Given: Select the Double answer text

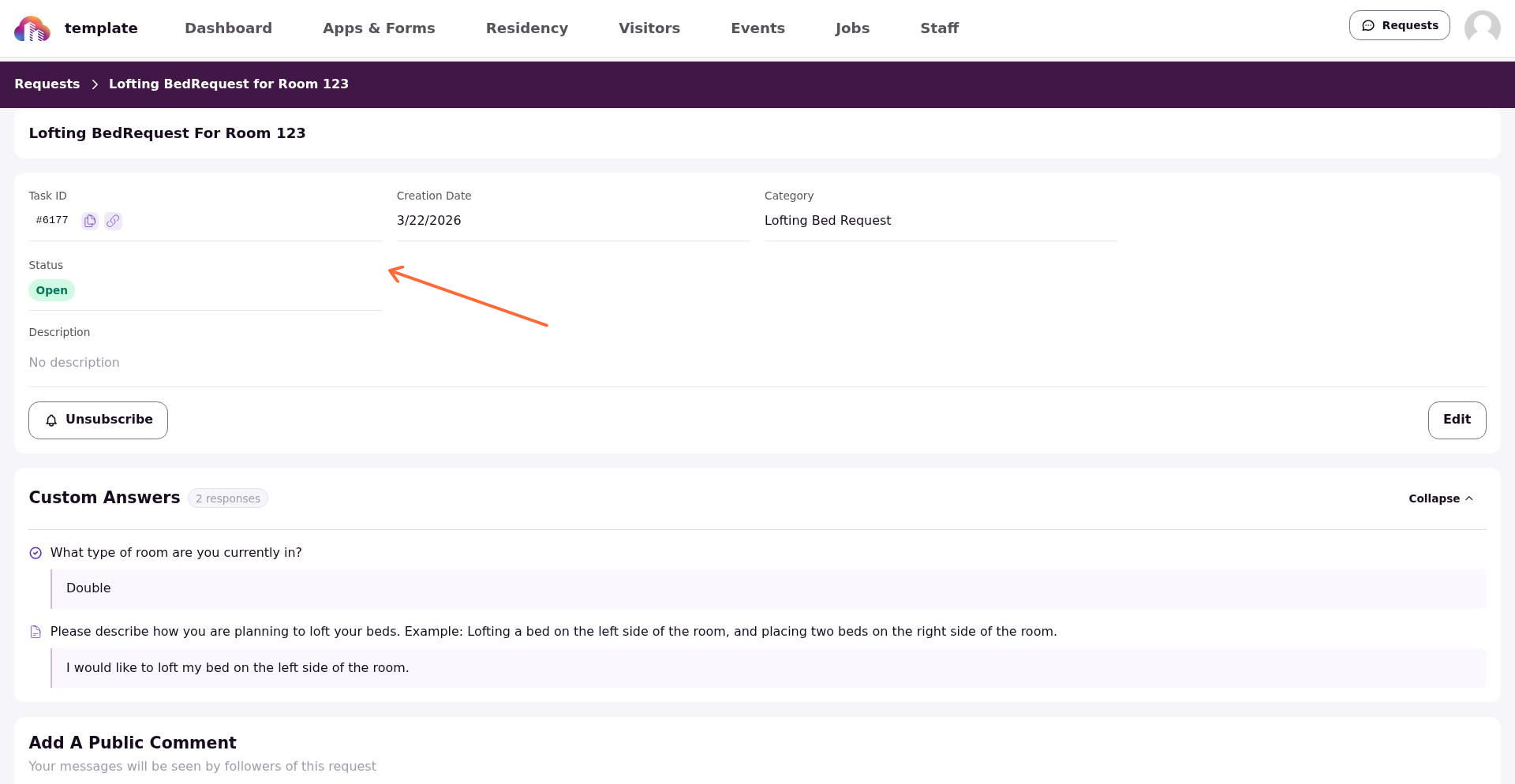Looking at the screenshot, I should coord(88,588).
